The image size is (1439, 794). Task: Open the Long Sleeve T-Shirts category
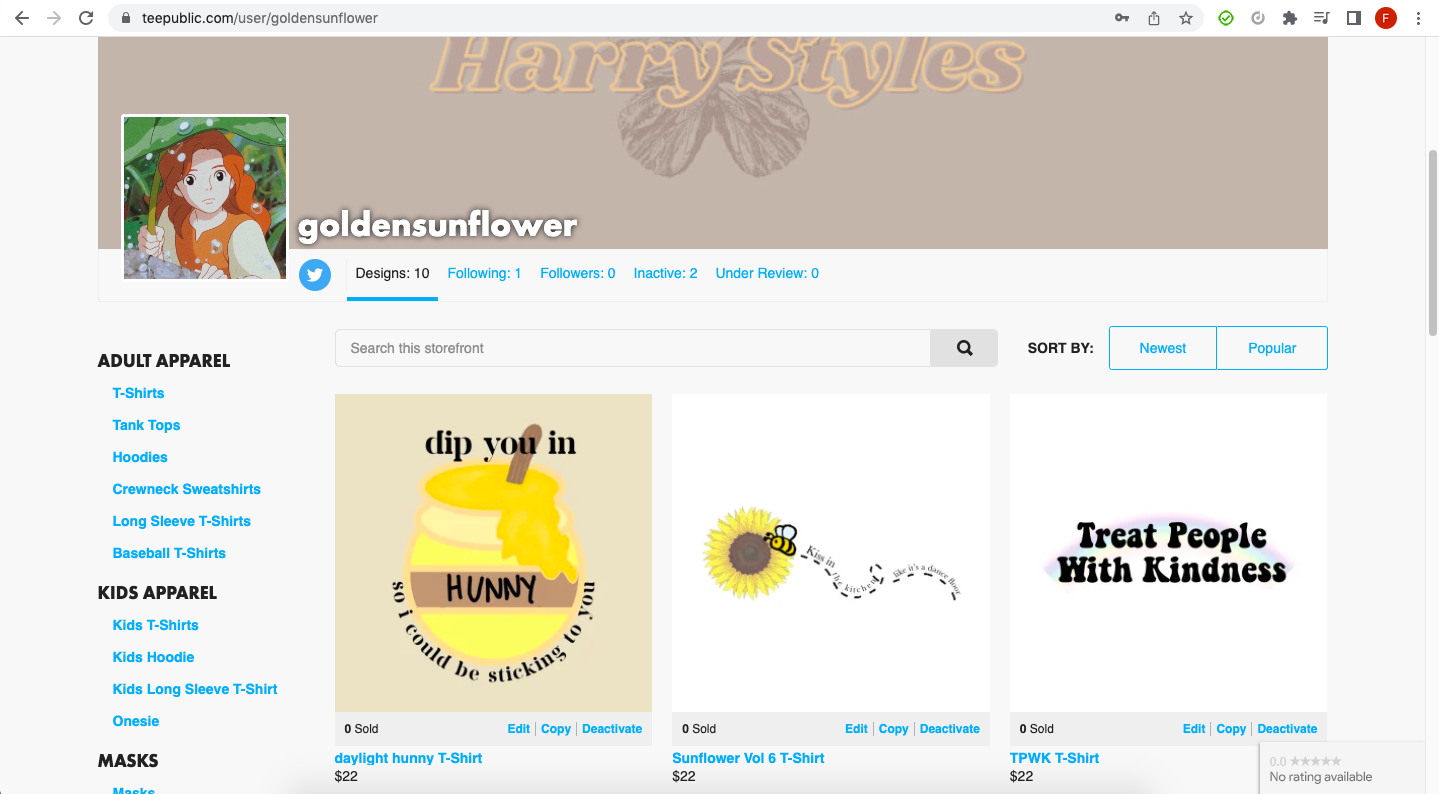click(x=182, y=521)
